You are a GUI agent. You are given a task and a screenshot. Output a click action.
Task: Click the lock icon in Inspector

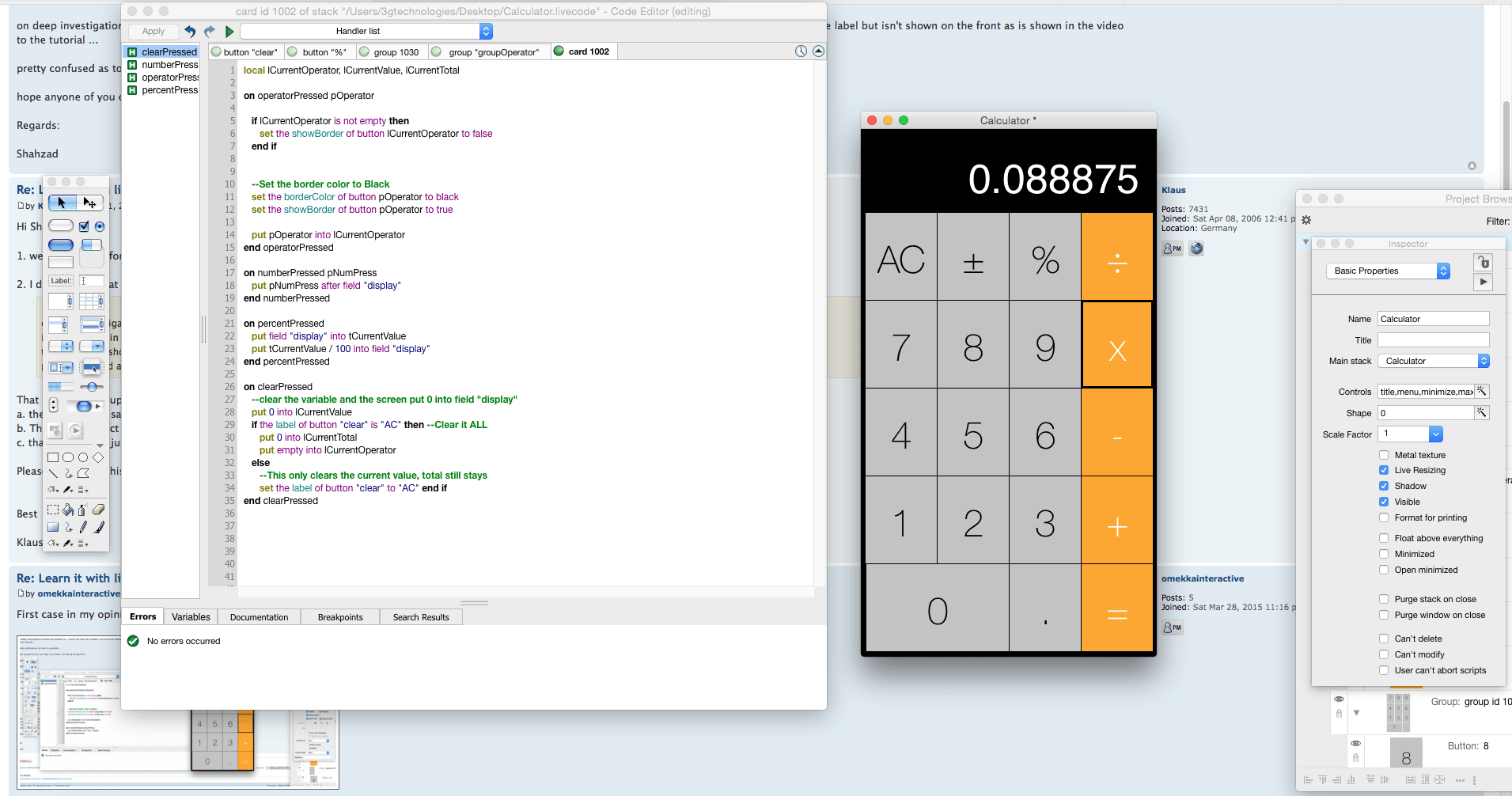[x=1483, y=262]
